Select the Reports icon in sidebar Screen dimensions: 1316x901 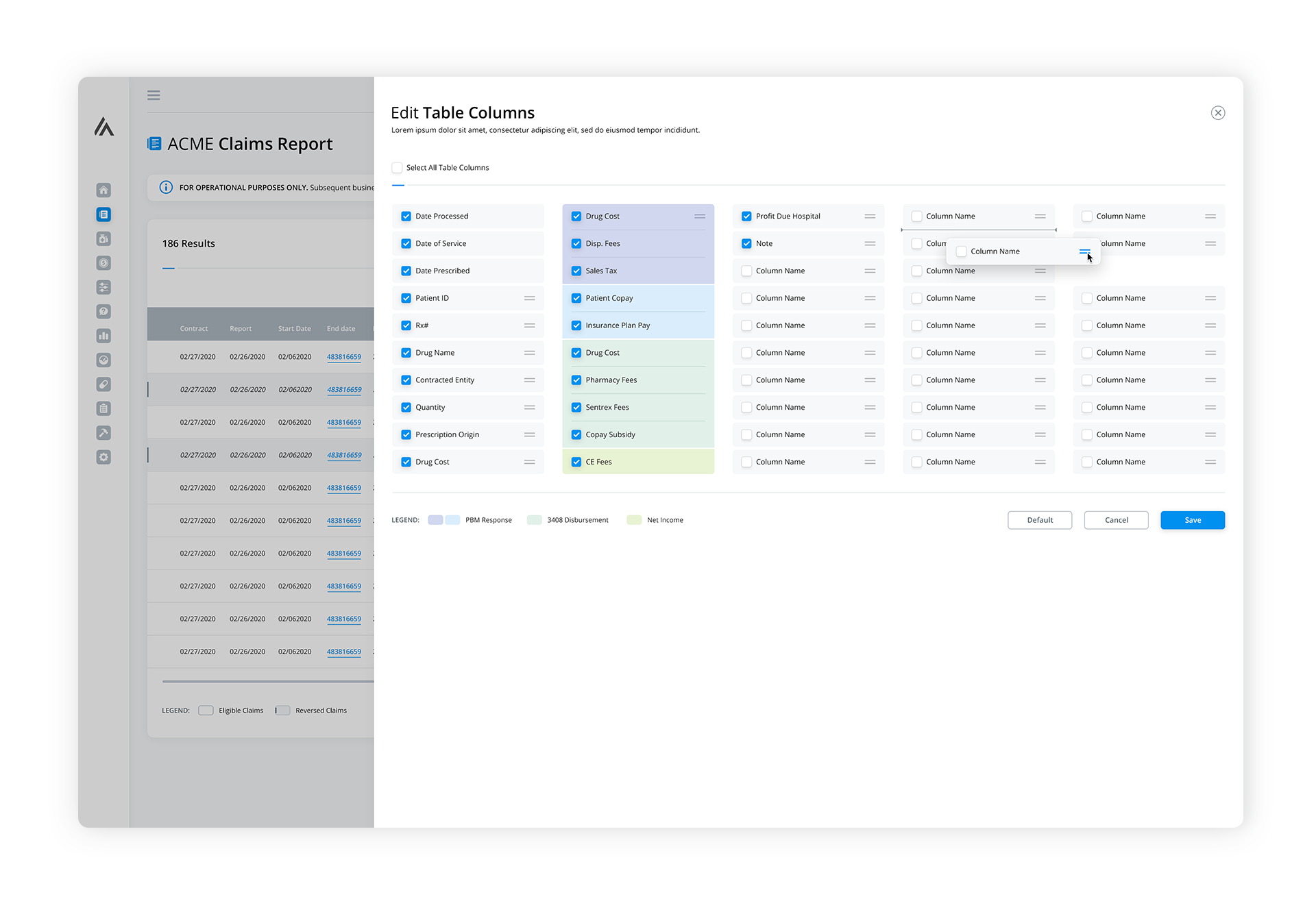(x=103, y=214)
